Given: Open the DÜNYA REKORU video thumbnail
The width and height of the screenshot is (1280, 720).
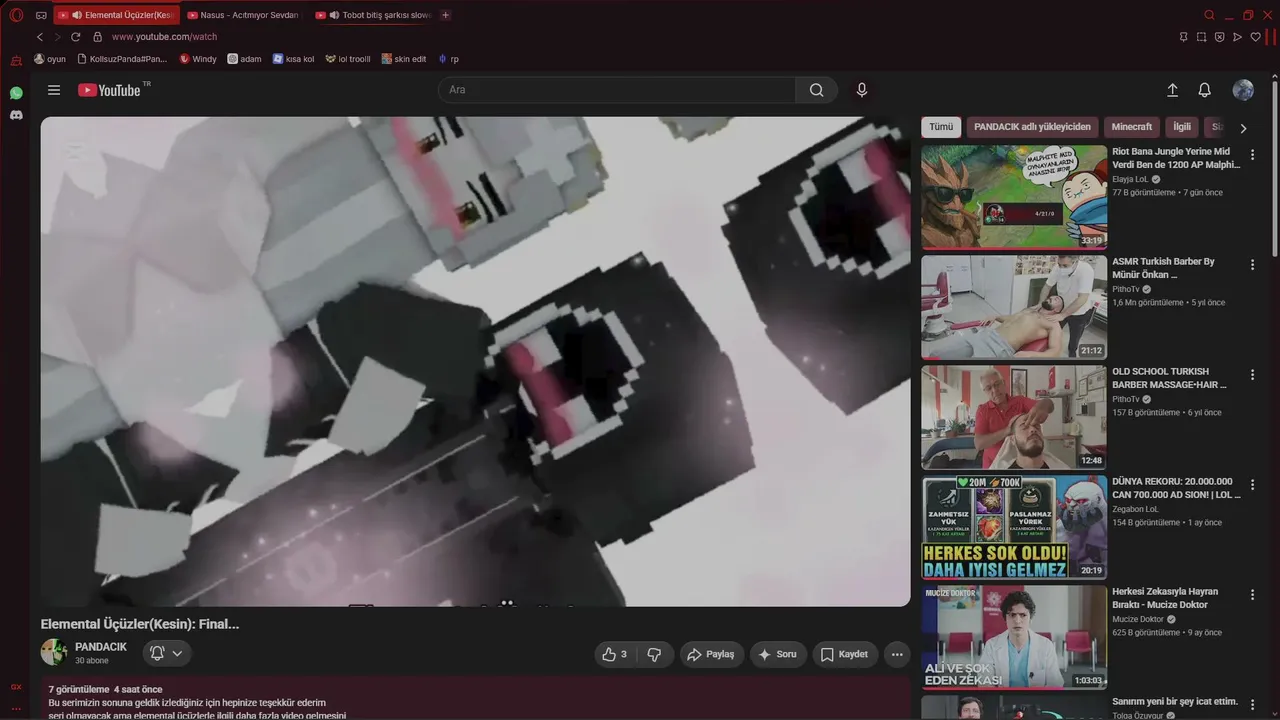Looking at the screenshot, I should 1014,527.
